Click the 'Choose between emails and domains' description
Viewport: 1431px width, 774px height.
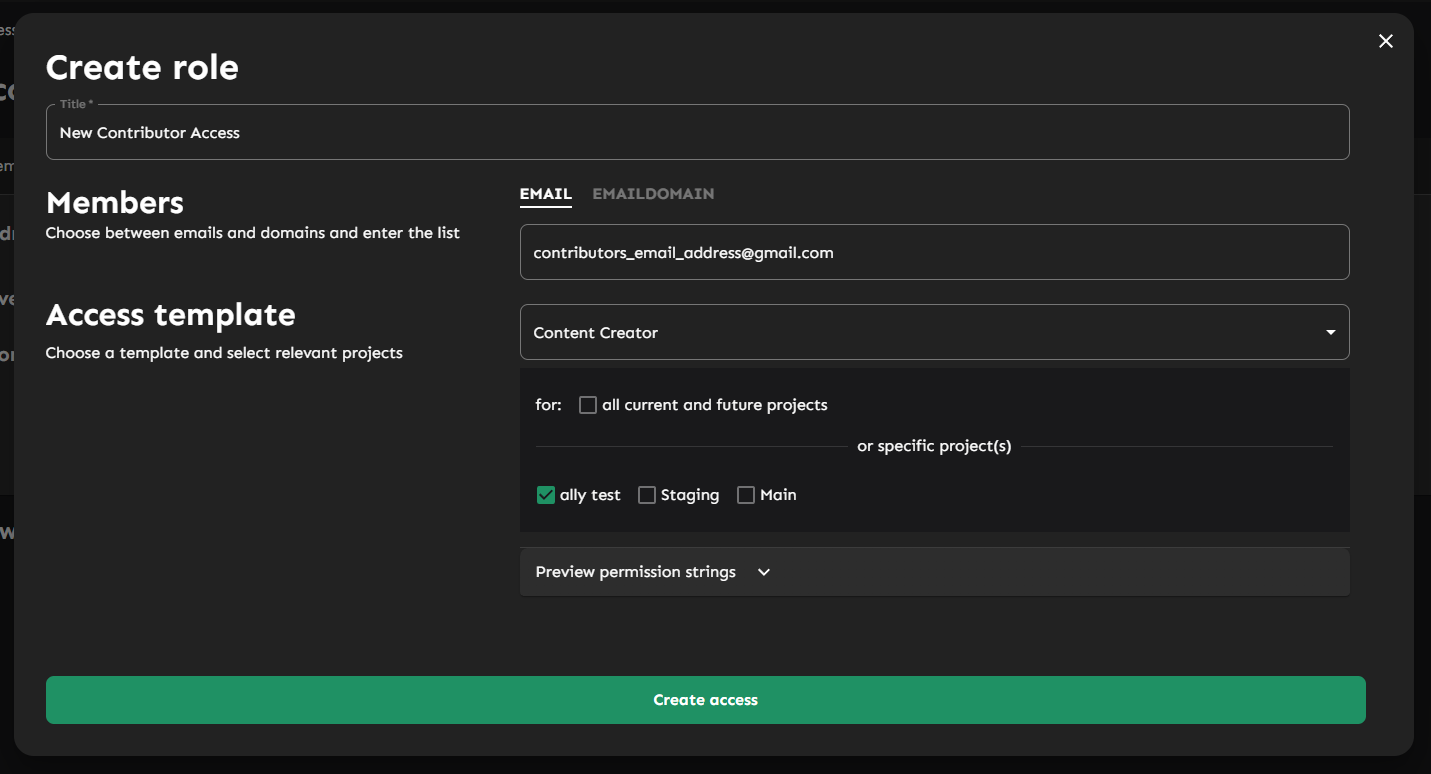click(x=253, y=233)
